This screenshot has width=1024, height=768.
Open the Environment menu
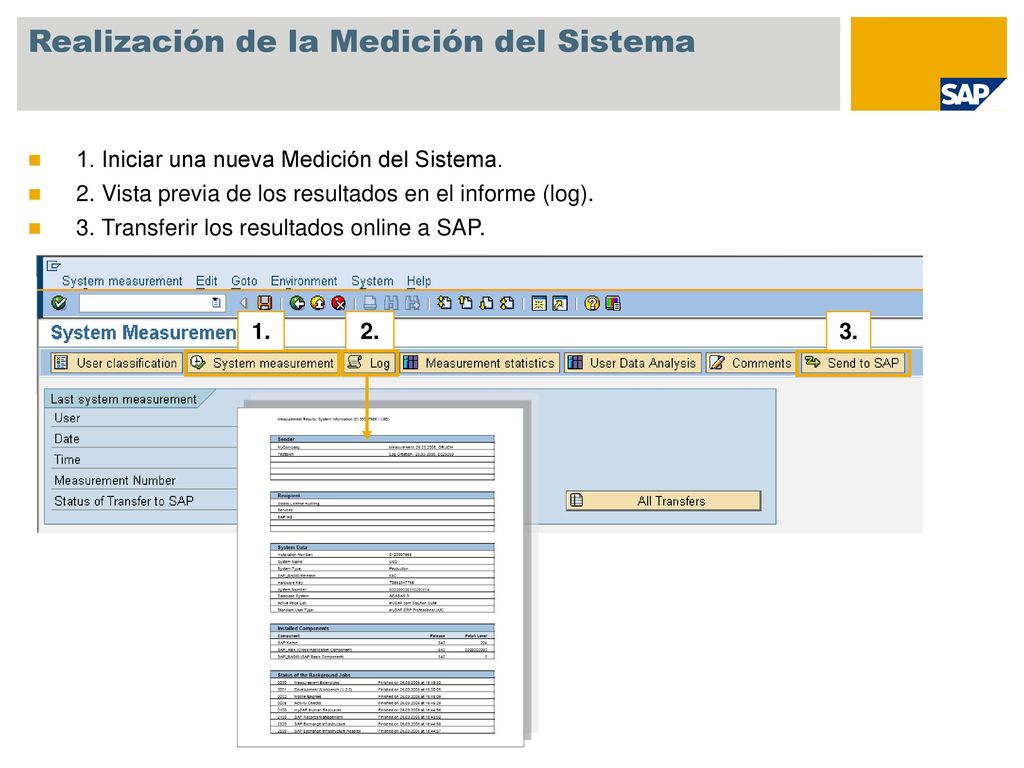click(304, 281)
